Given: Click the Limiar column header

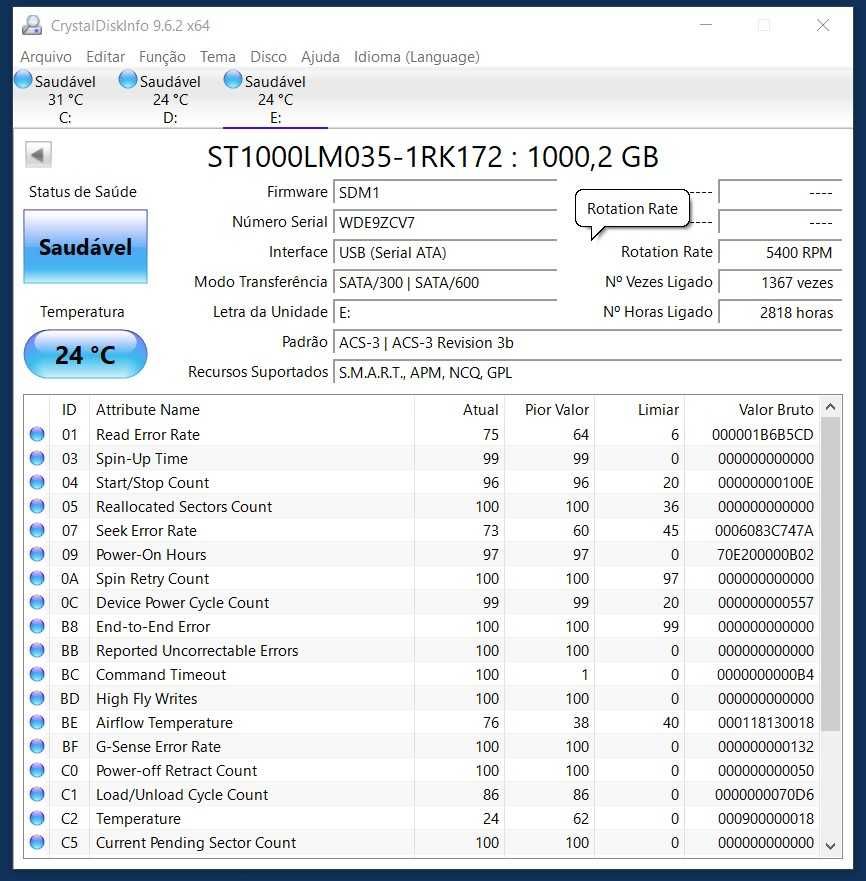Looking at the screenshot, I should click(640, 410).
